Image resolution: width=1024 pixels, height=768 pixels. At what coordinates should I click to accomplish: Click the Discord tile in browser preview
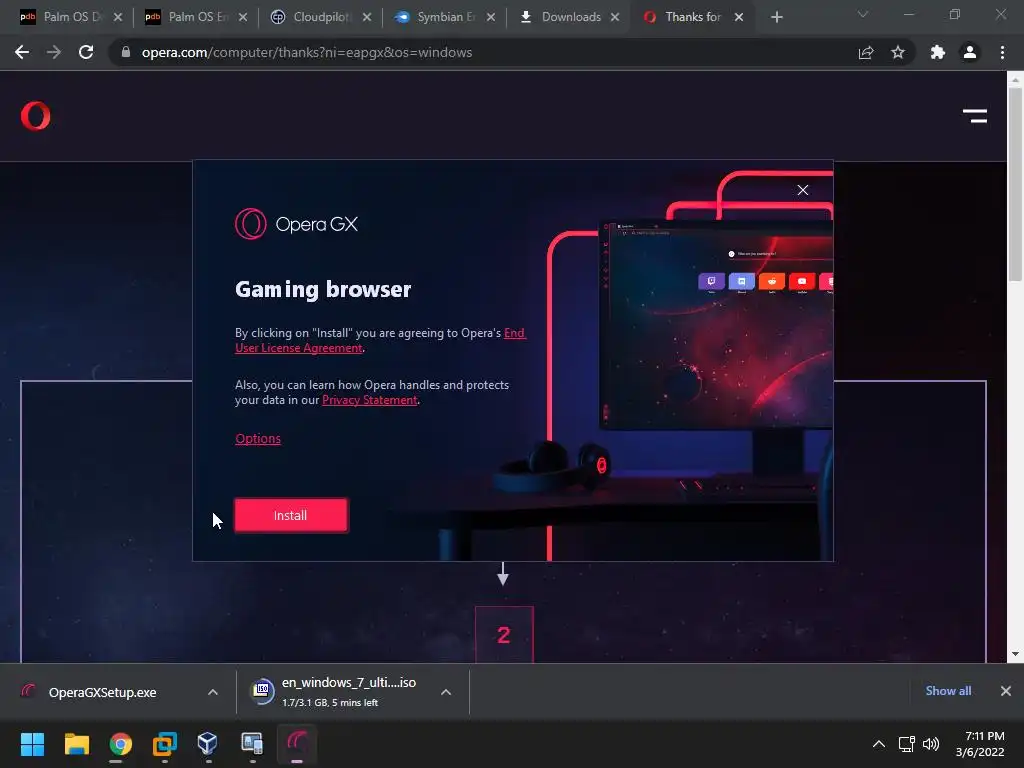(x=741, y=281)
